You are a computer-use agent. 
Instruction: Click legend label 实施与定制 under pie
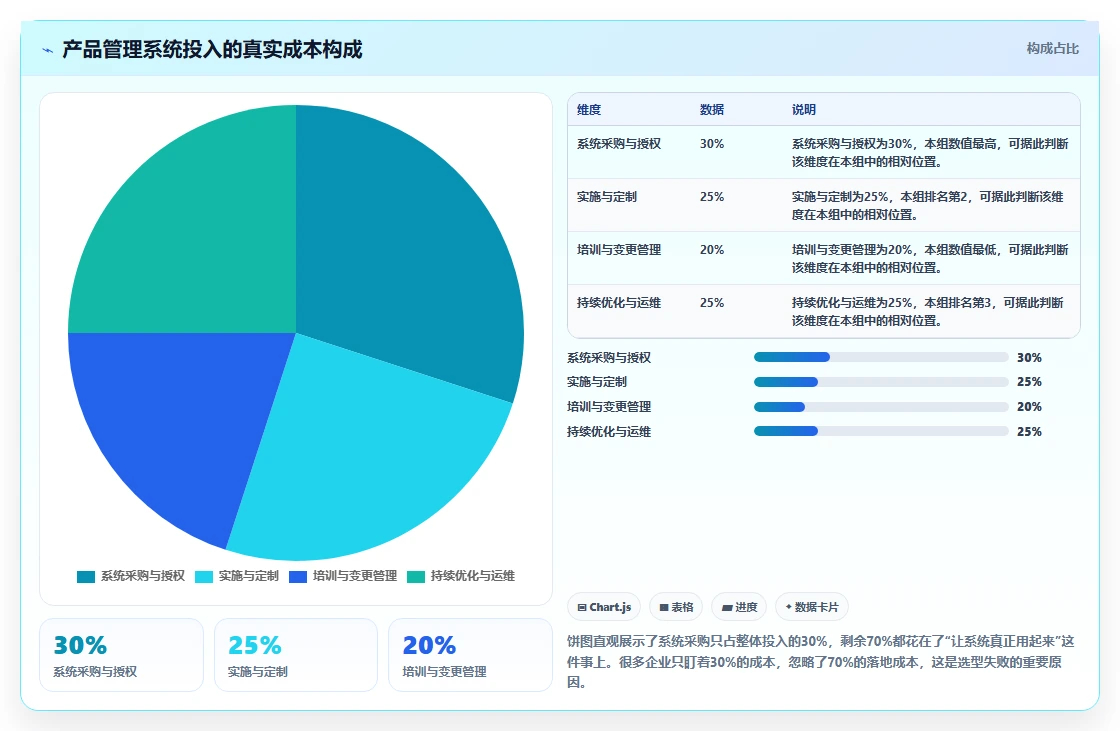click(249, 576)
